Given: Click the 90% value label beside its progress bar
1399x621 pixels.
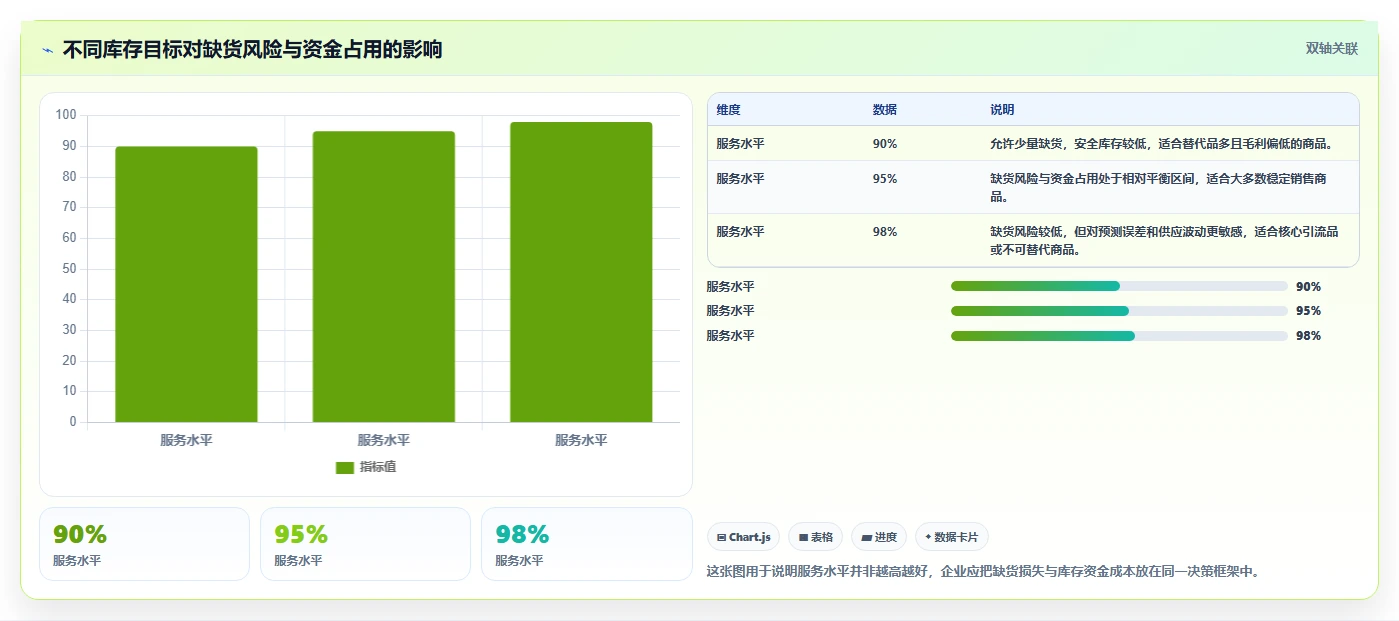Looking at the screenshot, I should pyautogui.click(x=1308, y=287).
